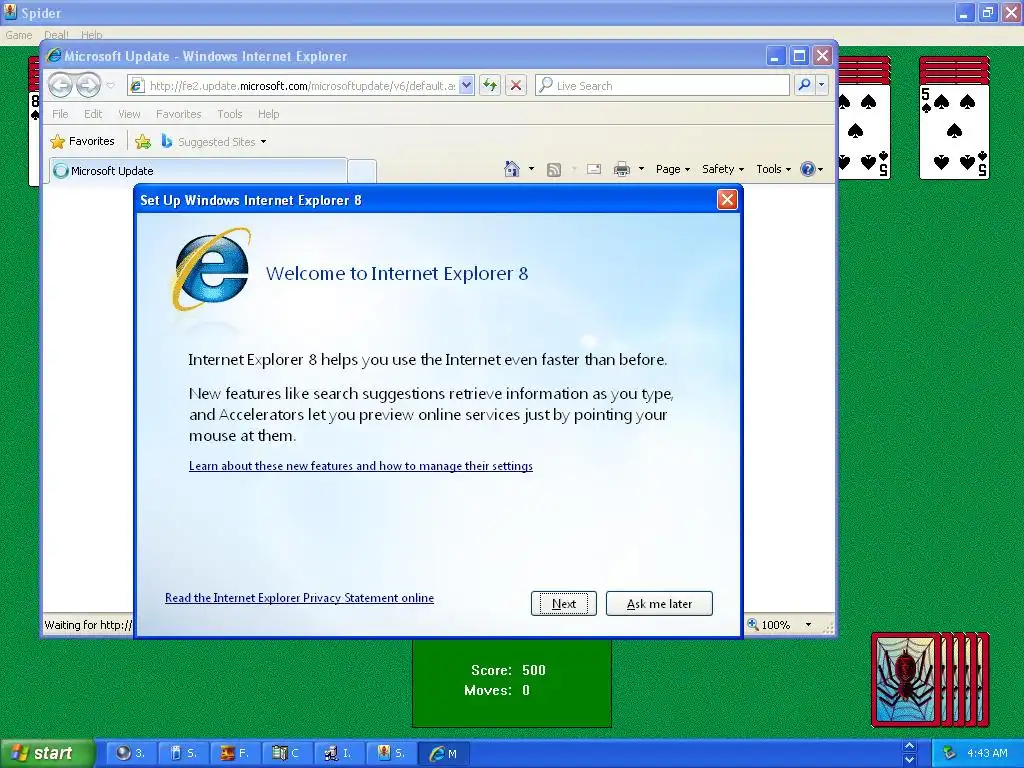Switch to taskbar item labeled I.

tap(338, 753)
